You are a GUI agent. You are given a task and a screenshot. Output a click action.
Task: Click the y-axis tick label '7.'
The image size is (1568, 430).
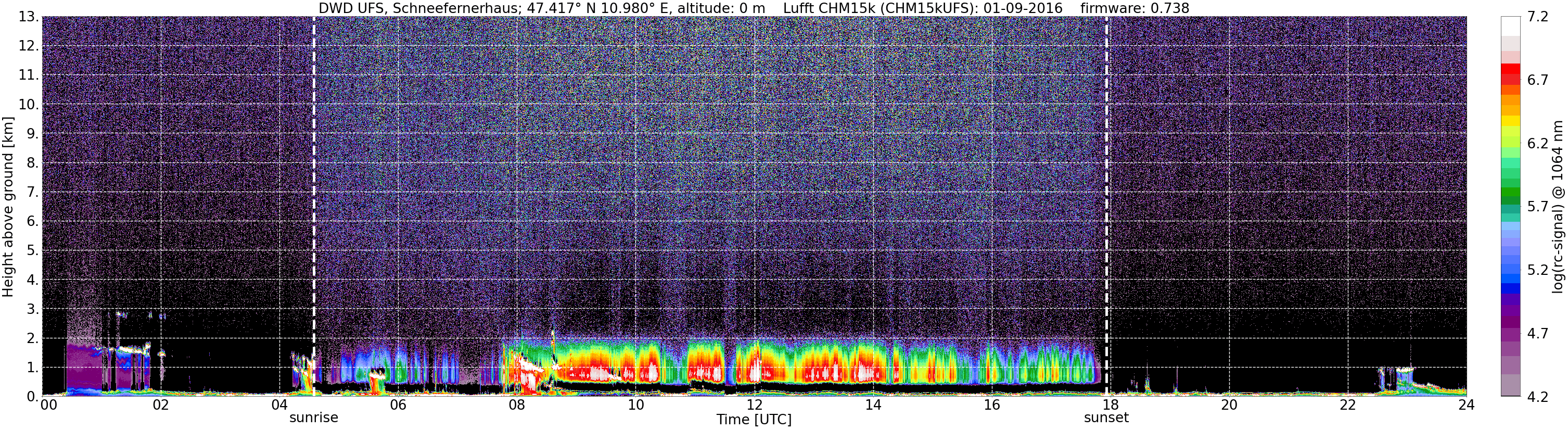pyautogui.click(x=33, y=193)
